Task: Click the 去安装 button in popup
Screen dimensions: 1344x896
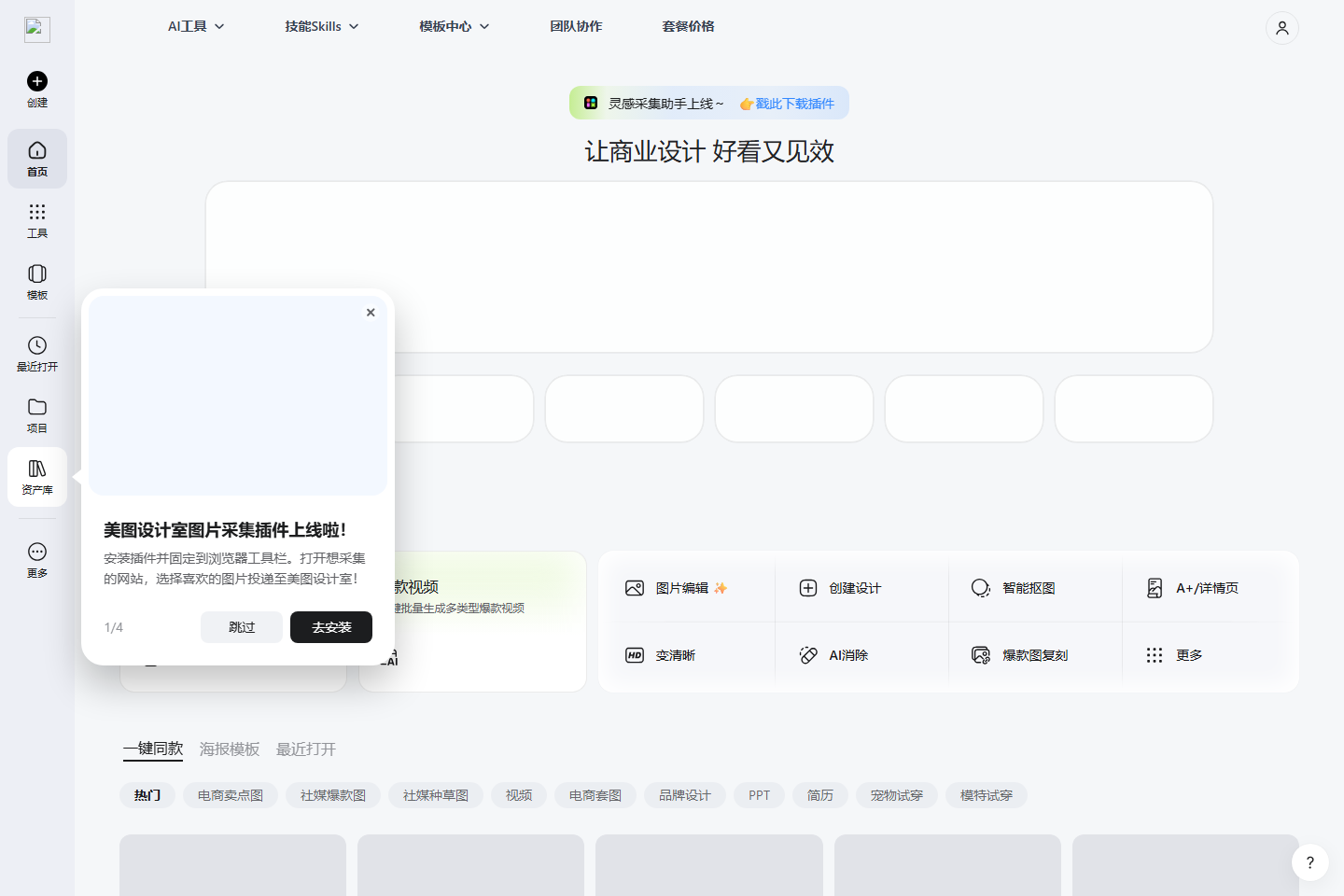Action: [x=331, y=627]
